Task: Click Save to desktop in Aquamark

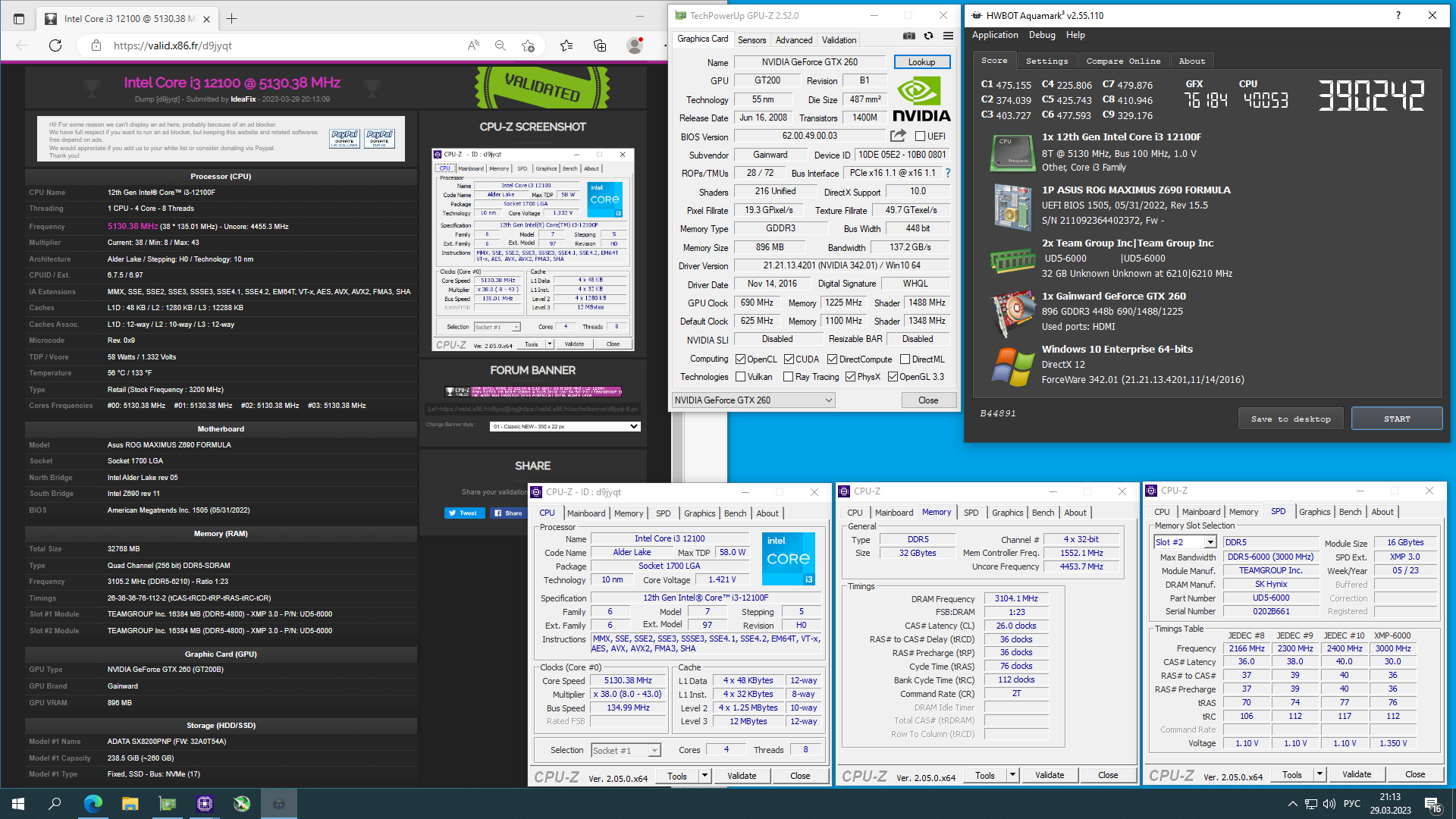Action: (1291, 419)
